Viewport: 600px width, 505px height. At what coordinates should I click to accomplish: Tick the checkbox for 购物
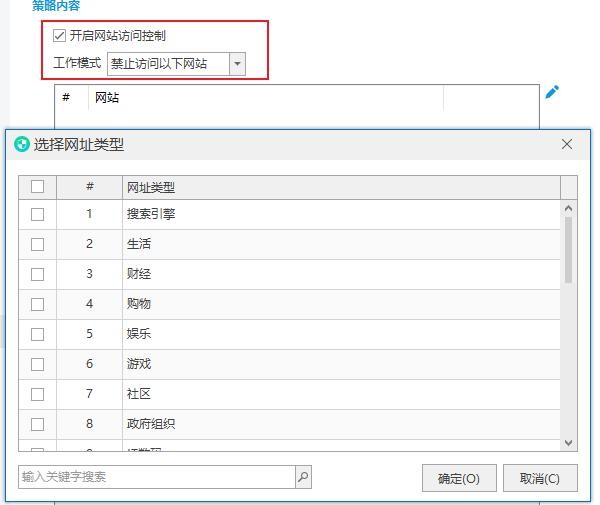[37, 304]
